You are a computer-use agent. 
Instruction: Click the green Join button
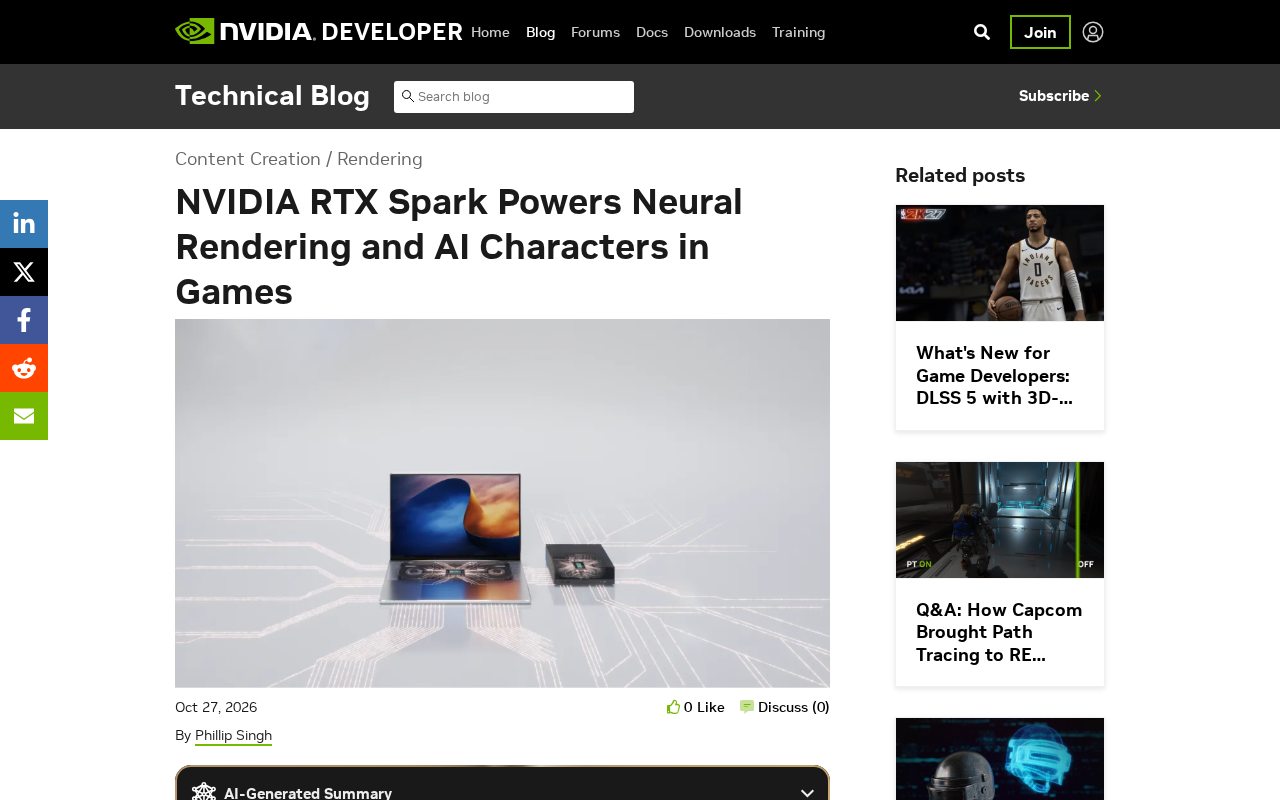click(1040, 32)
